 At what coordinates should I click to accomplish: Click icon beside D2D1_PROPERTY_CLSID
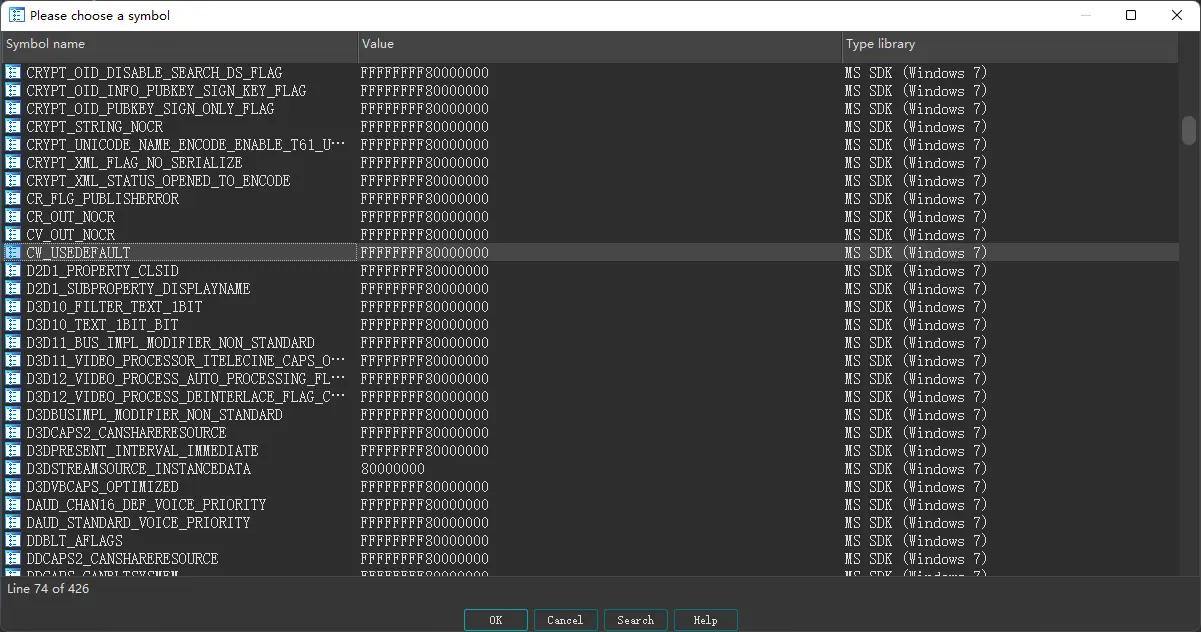tap(13, 271)
